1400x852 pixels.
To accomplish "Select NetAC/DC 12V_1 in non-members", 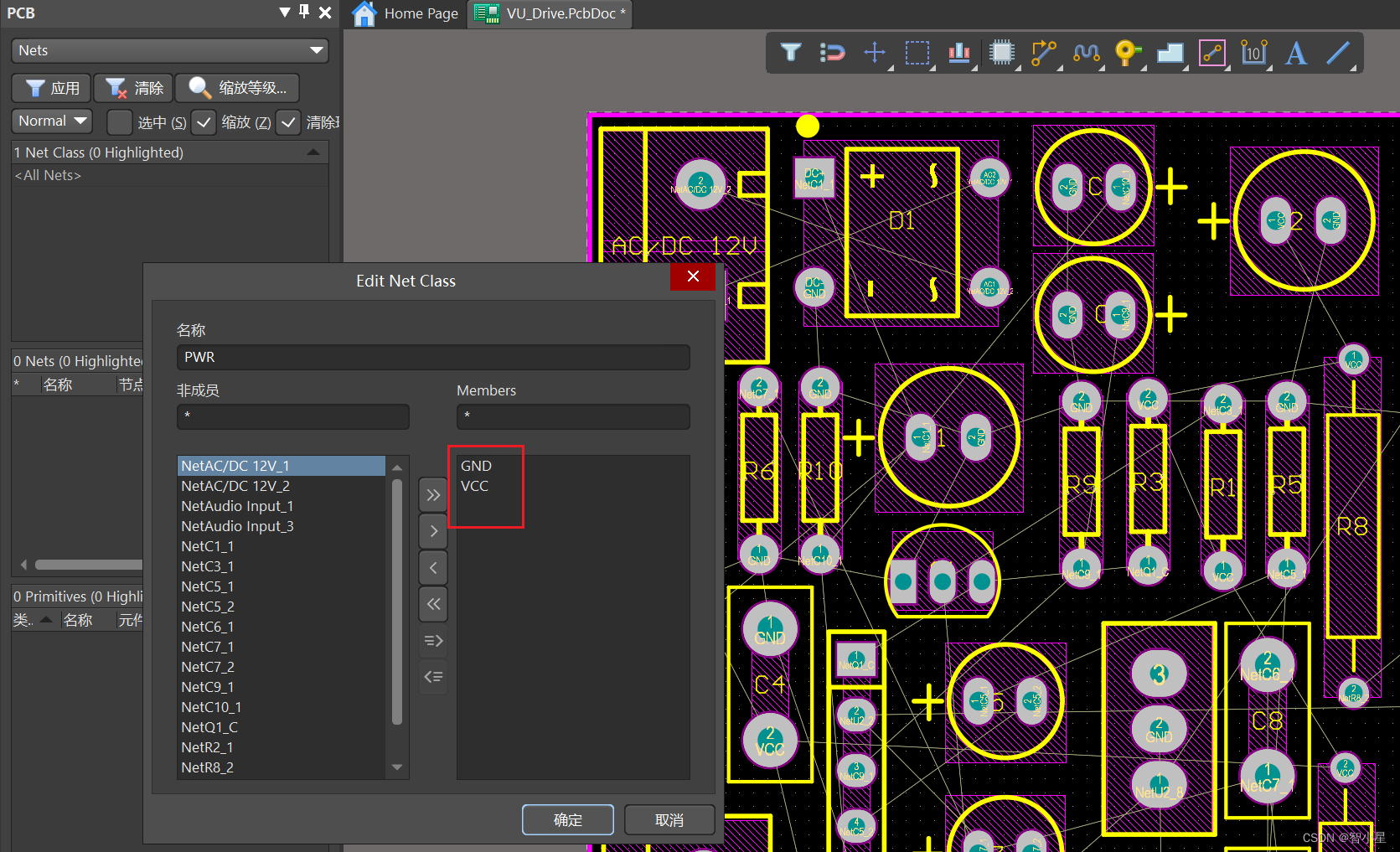I will [x=282, y=466].
